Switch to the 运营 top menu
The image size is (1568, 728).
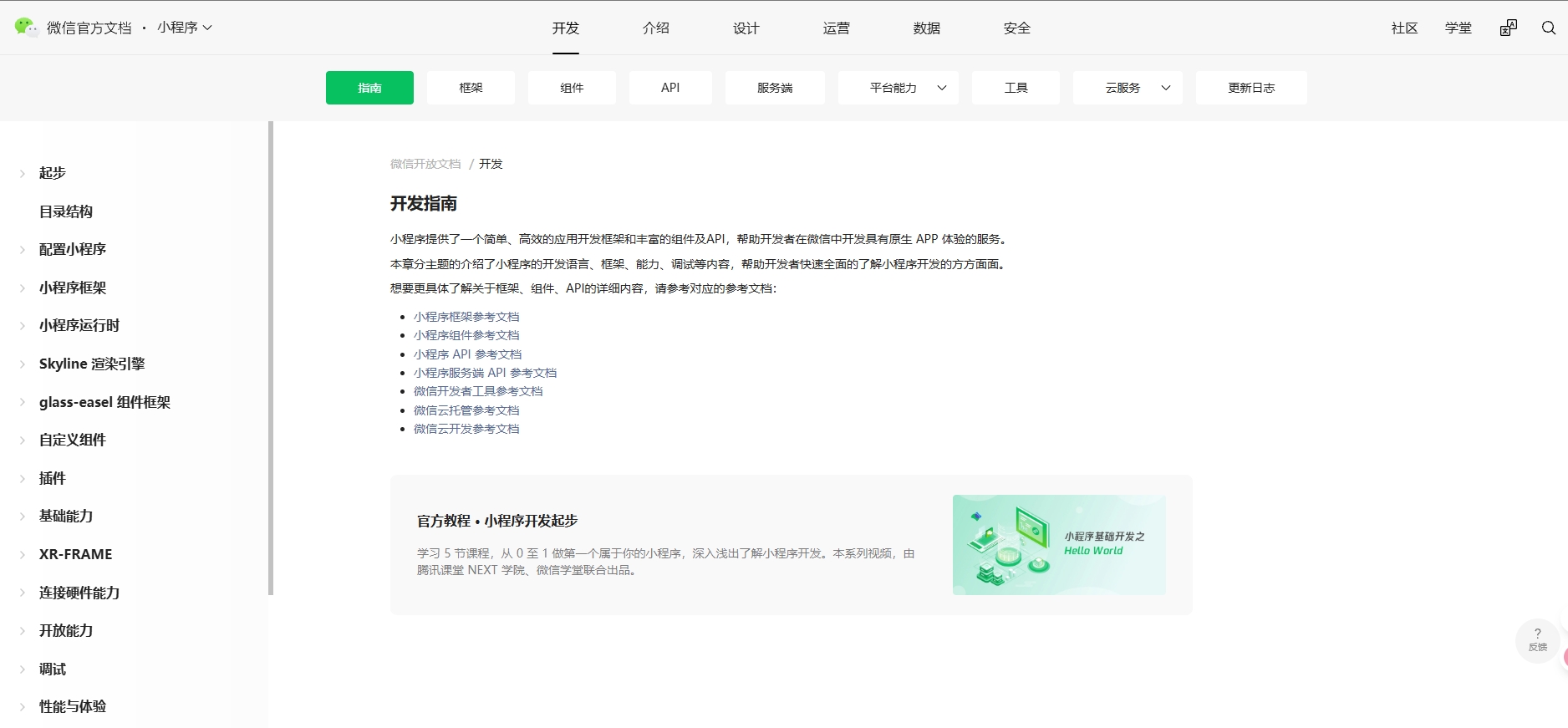(x=837, y=28)
